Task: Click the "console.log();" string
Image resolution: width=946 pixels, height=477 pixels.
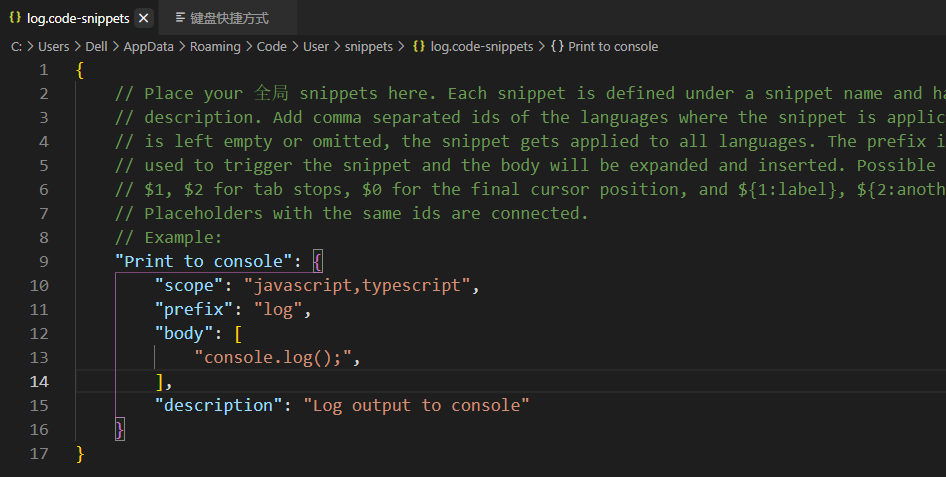Action: 273,358
